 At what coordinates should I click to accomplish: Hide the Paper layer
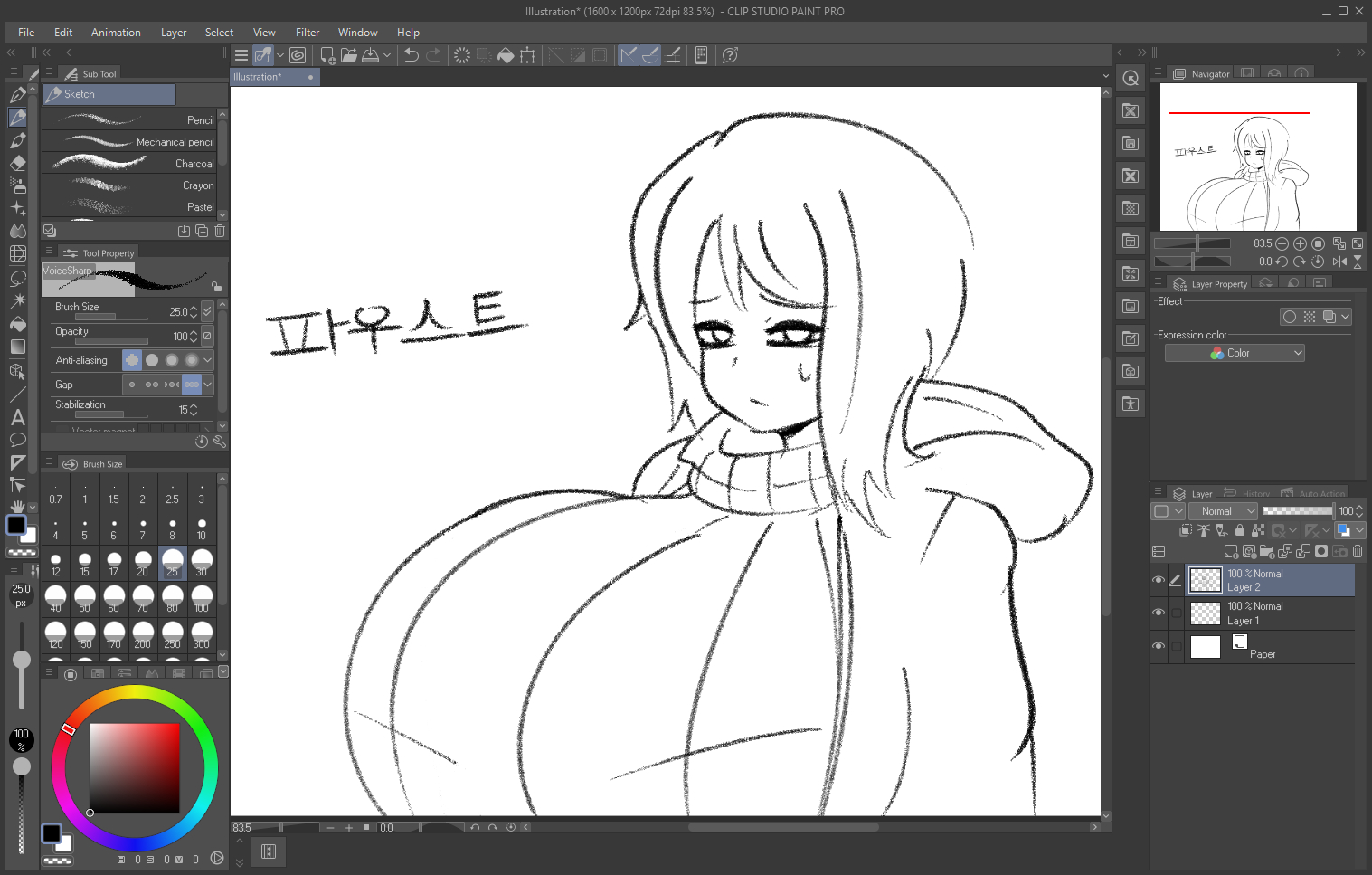1159,646
